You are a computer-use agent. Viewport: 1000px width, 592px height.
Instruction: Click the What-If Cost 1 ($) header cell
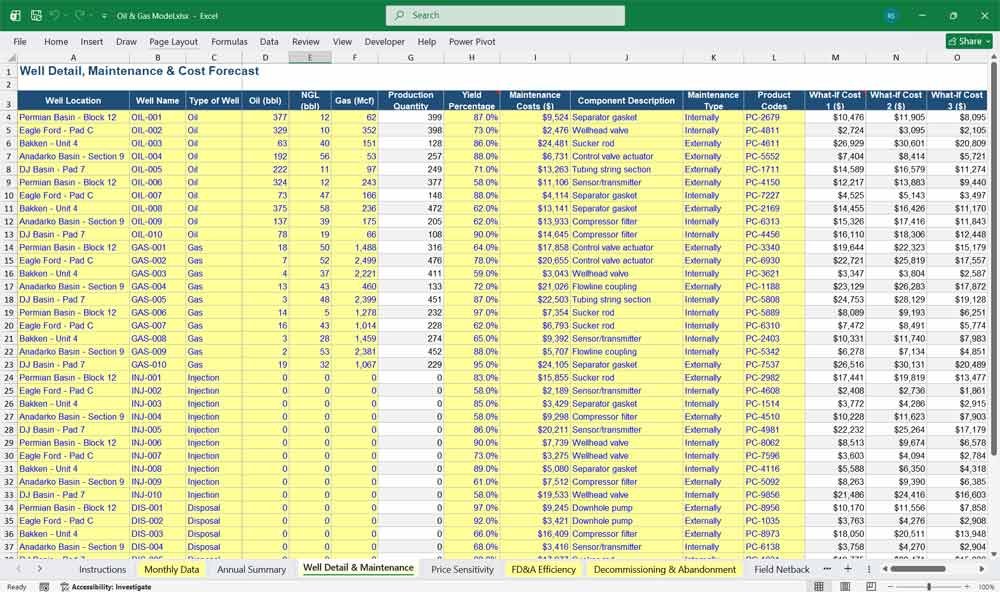[x=835, y=100]
